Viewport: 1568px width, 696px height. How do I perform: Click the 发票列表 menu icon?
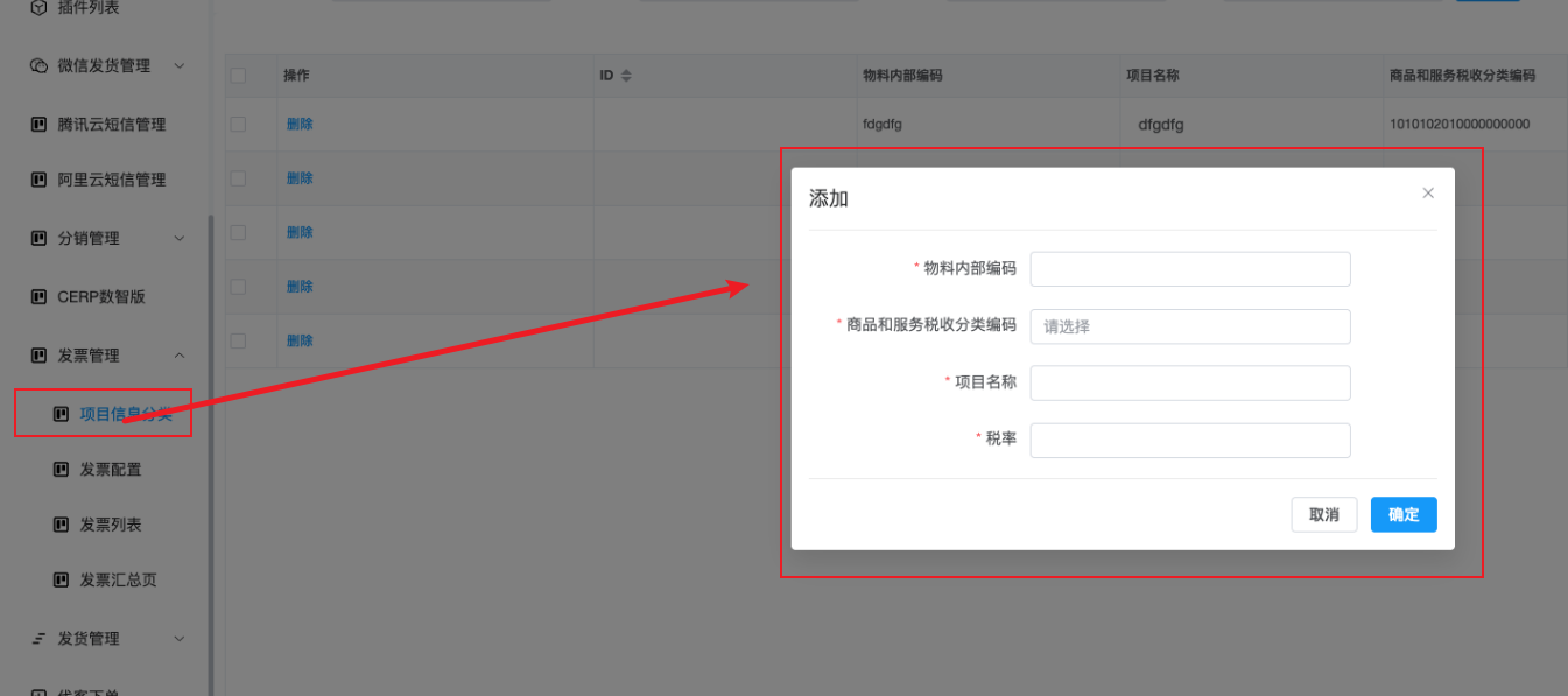(61, 524)
